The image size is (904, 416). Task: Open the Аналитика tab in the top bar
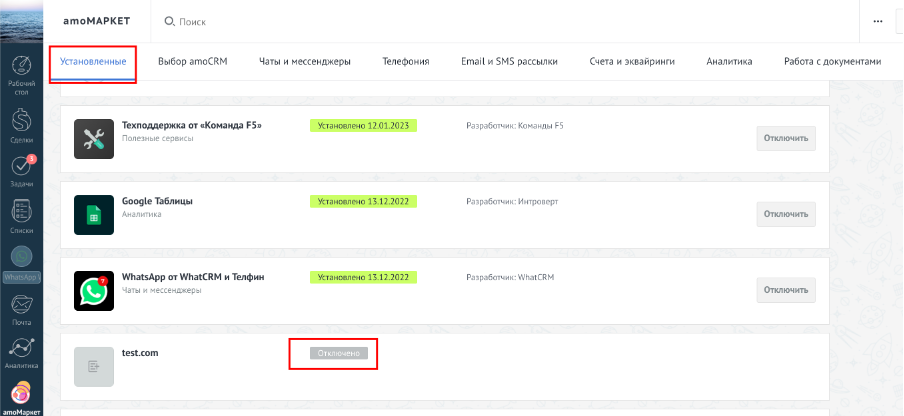[x=729, y=61]
